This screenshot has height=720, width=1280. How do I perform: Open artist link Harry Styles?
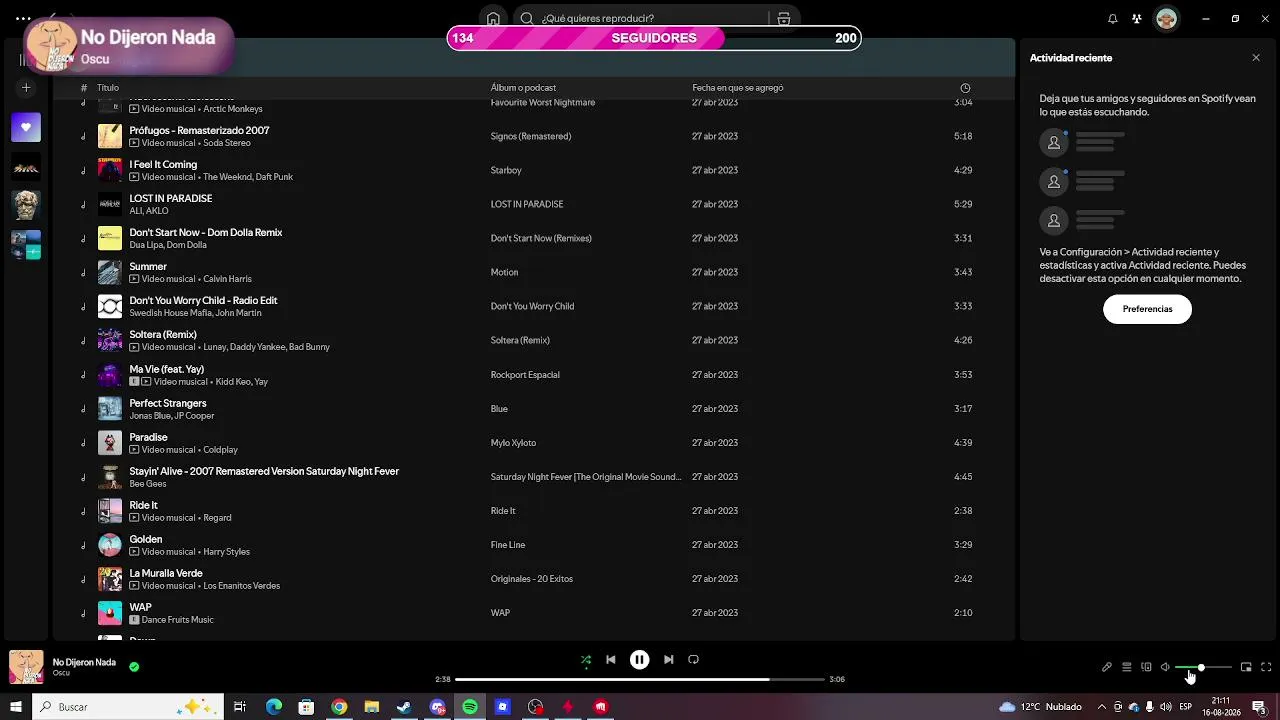pos(226,552)
